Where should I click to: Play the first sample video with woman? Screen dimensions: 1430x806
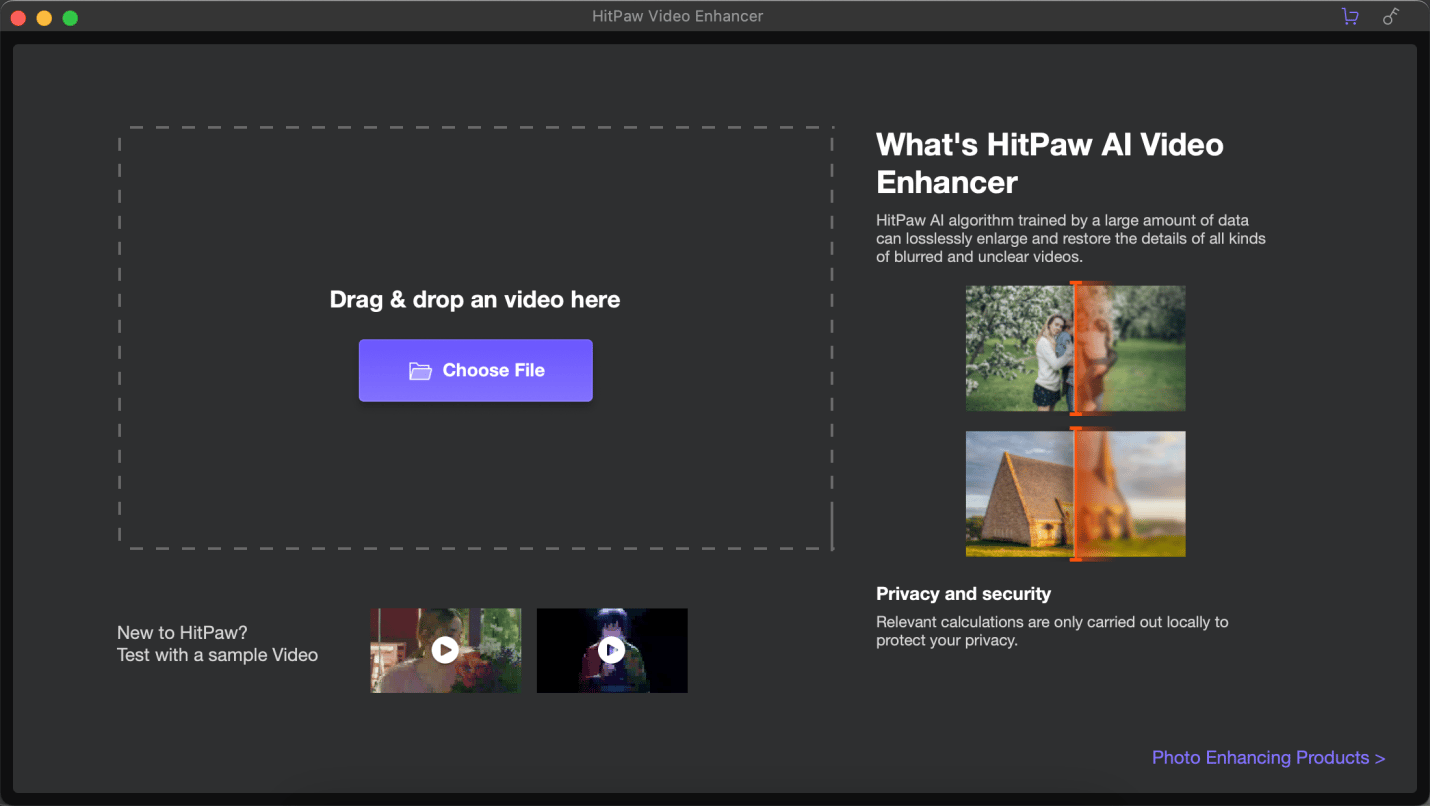[446, 650]
